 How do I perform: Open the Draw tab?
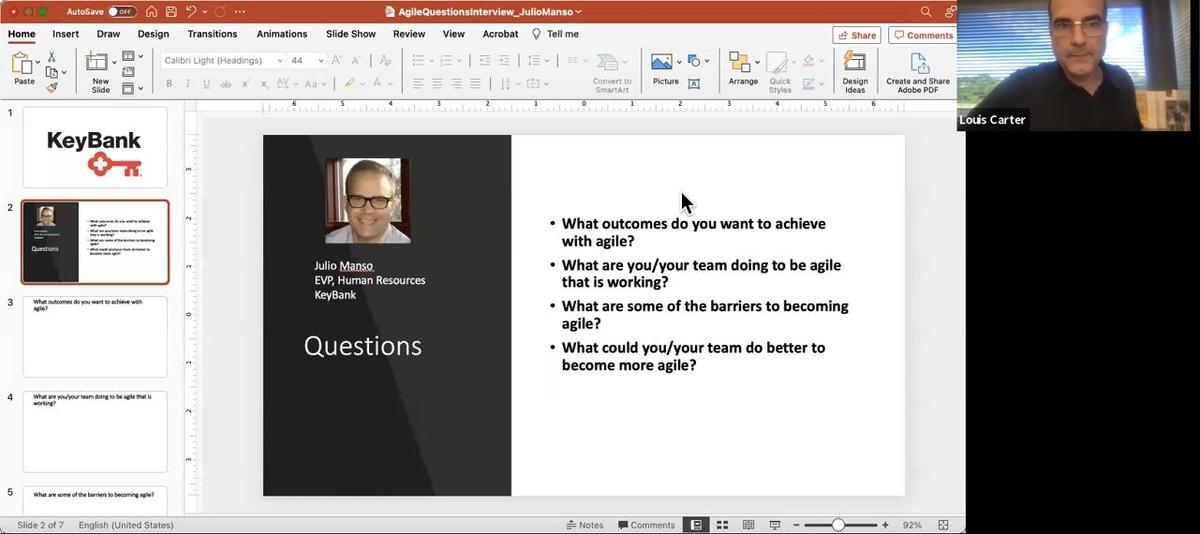[108, 34]
